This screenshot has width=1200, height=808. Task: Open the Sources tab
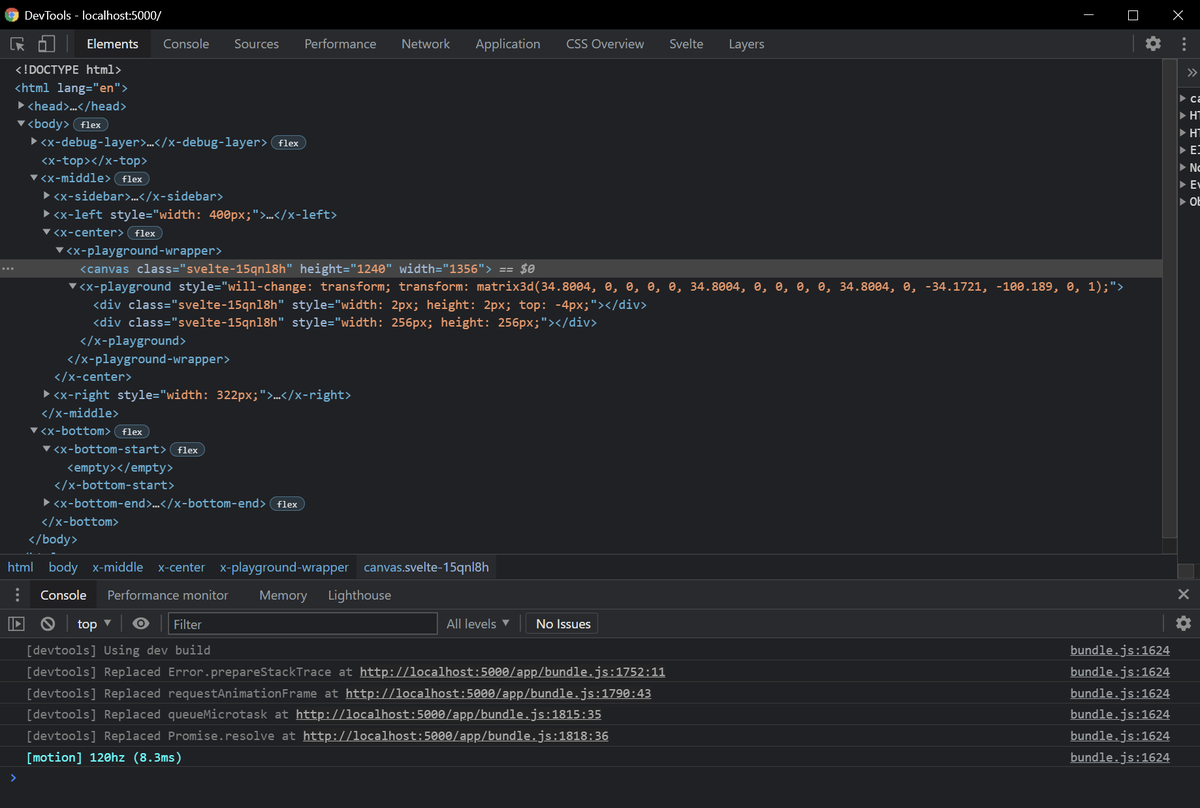click(x=256, y=44)
